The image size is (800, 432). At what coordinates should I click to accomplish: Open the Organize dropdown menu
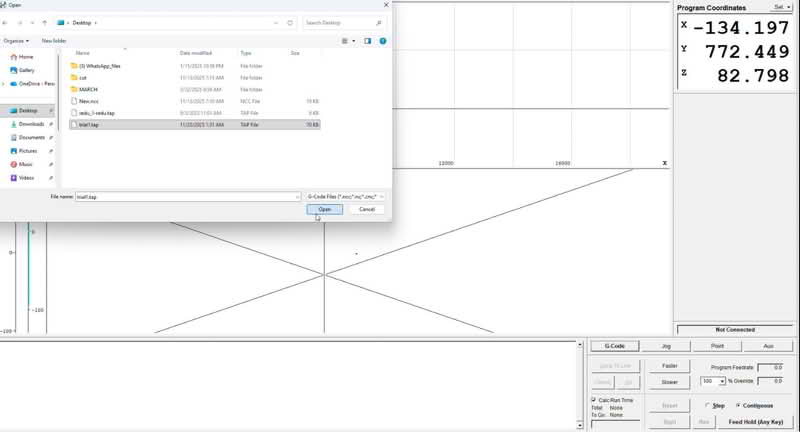click(x=15, y=41)
